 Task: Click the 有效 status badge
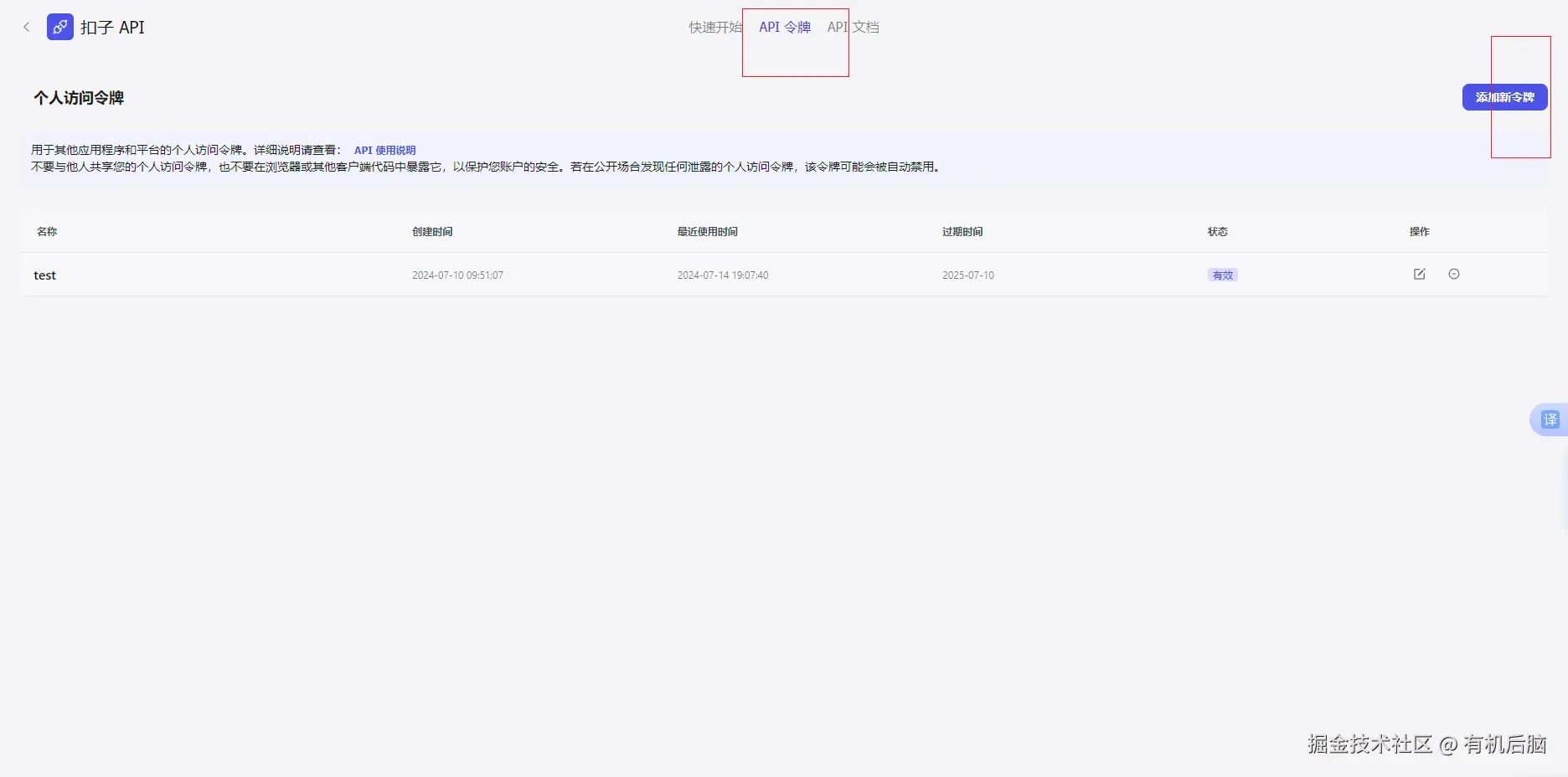1223,275
